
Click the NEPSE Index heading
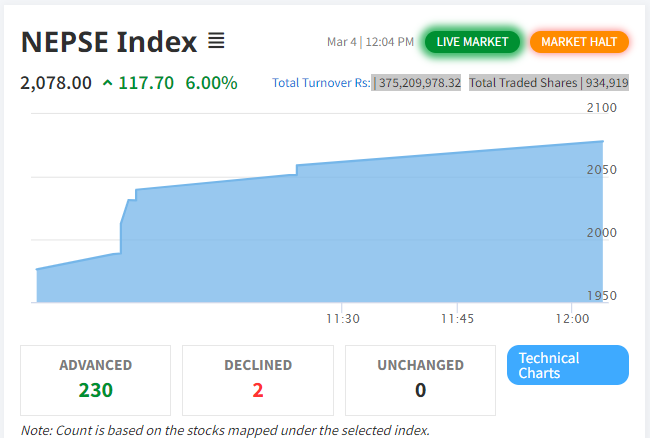109,42
